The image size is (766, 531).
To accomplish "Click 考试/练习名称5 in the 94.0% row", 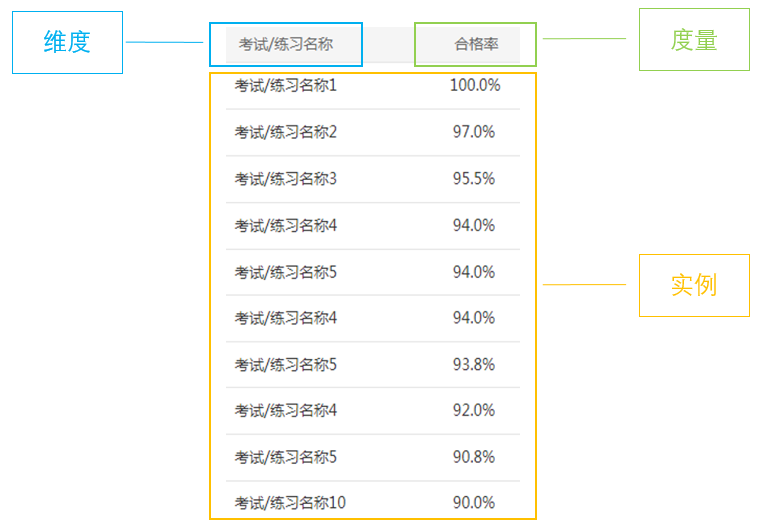I will pos(285,272).
